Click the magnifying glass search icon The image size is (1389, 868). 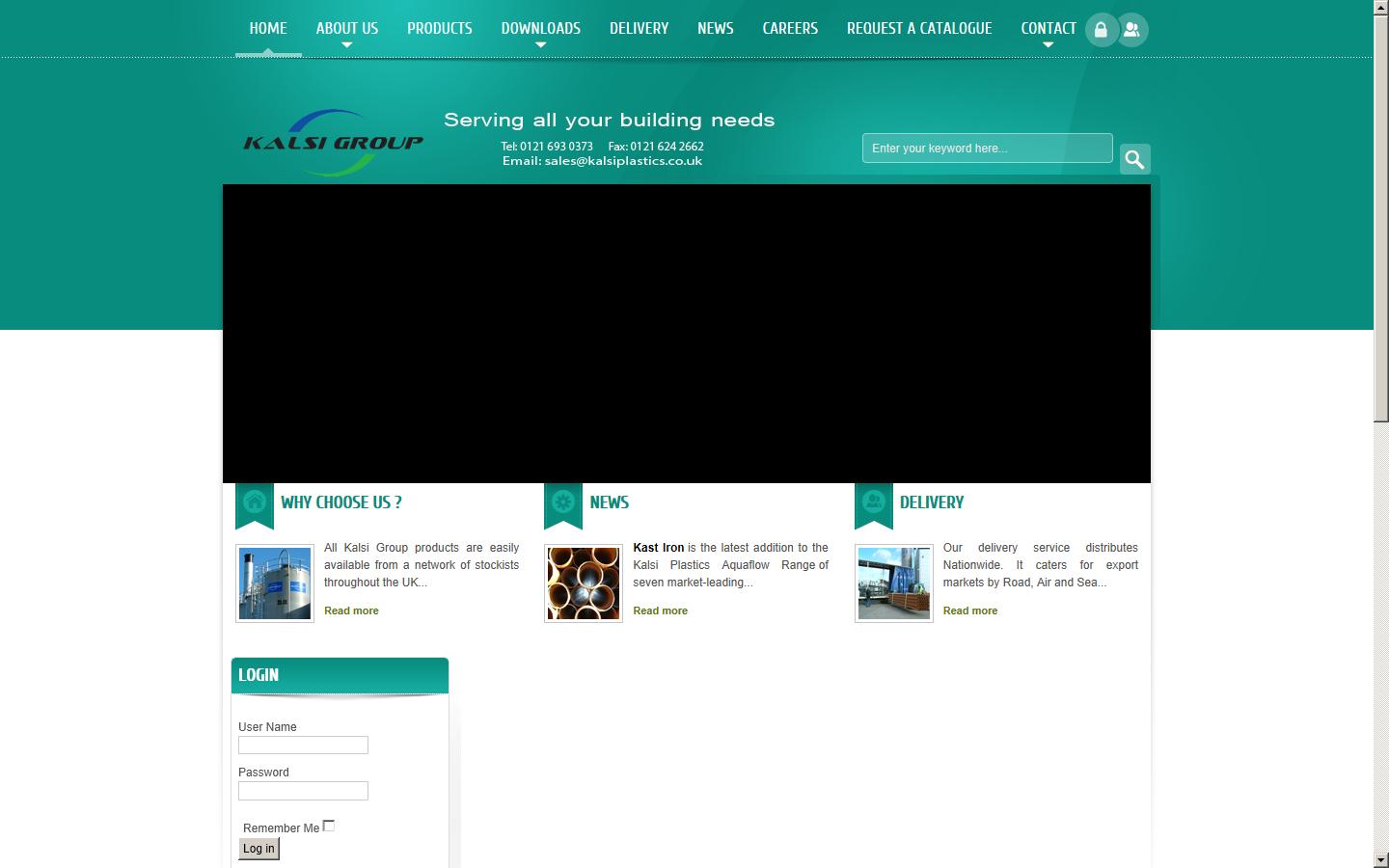pyautogui.click(x=1134, y=158)
